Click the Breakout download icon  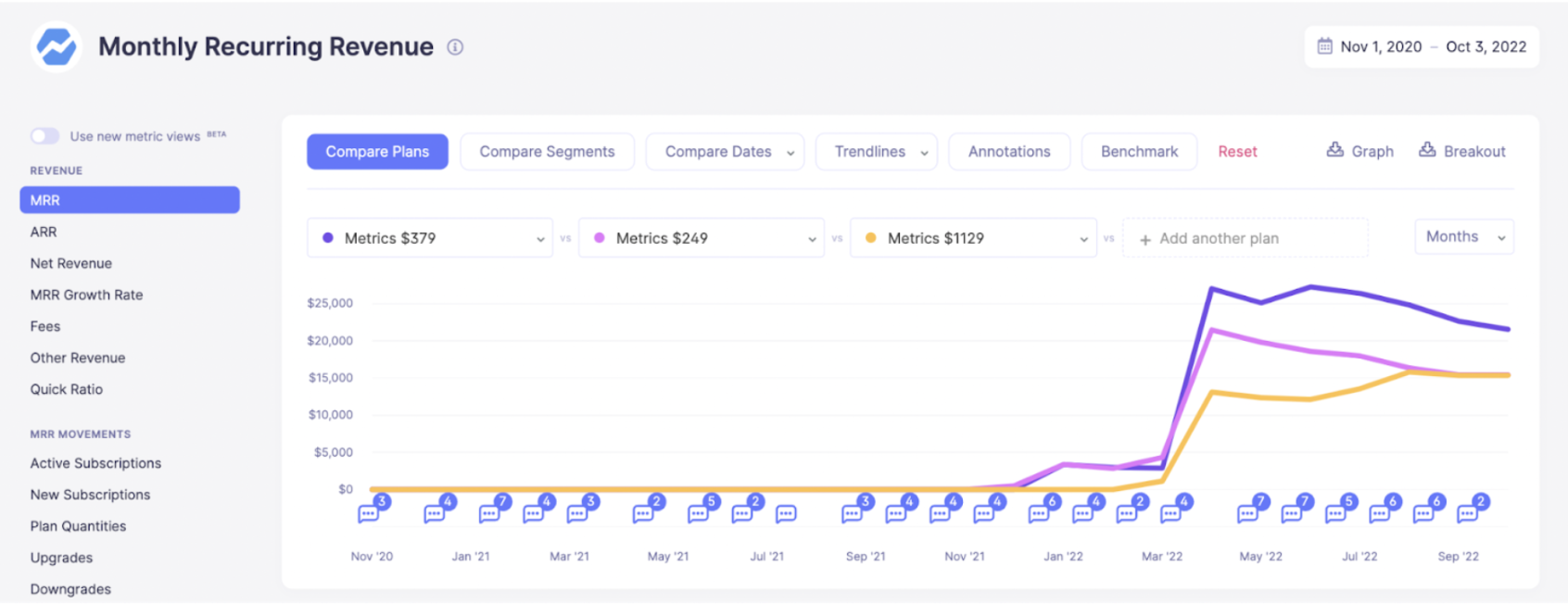tap(1427, 150)
